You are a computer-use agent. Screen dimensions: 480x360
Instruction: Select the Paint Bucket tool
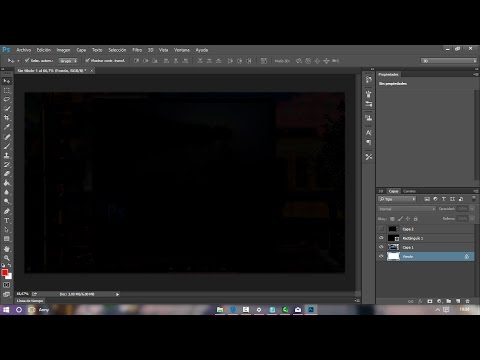point(7,183)
